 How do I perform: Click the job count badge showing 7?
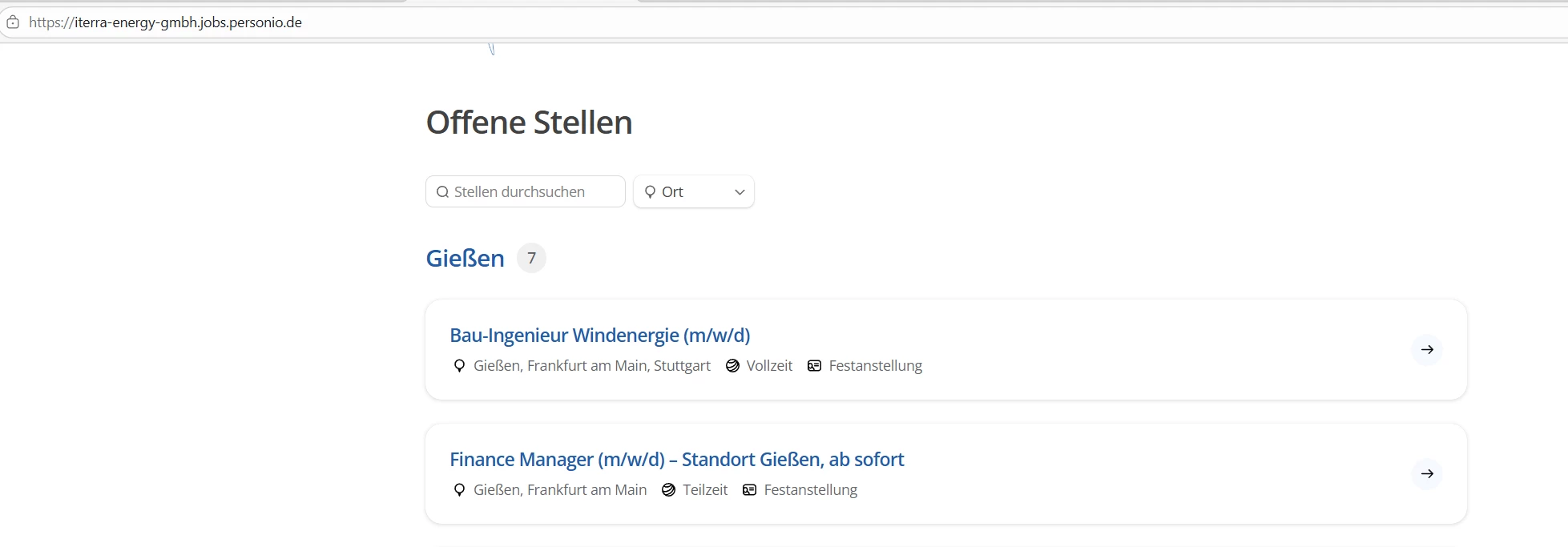[x=531, y=259]
